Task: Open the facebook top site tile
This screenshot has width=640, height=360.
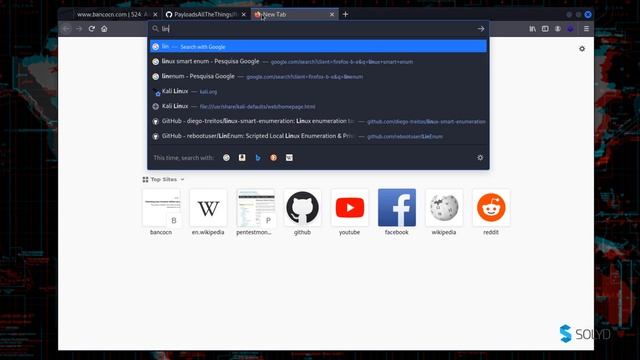Action: (x=397, y=212)
